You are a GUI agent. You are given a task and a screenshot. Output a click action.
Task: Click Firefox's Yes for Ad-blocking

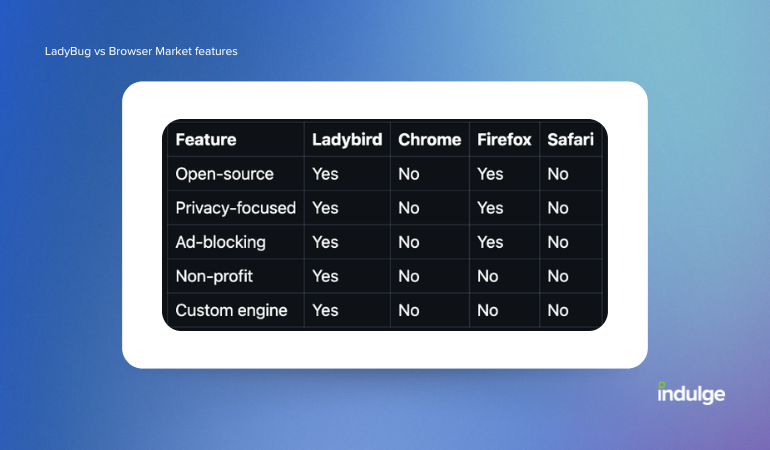[x=490, y=242]
